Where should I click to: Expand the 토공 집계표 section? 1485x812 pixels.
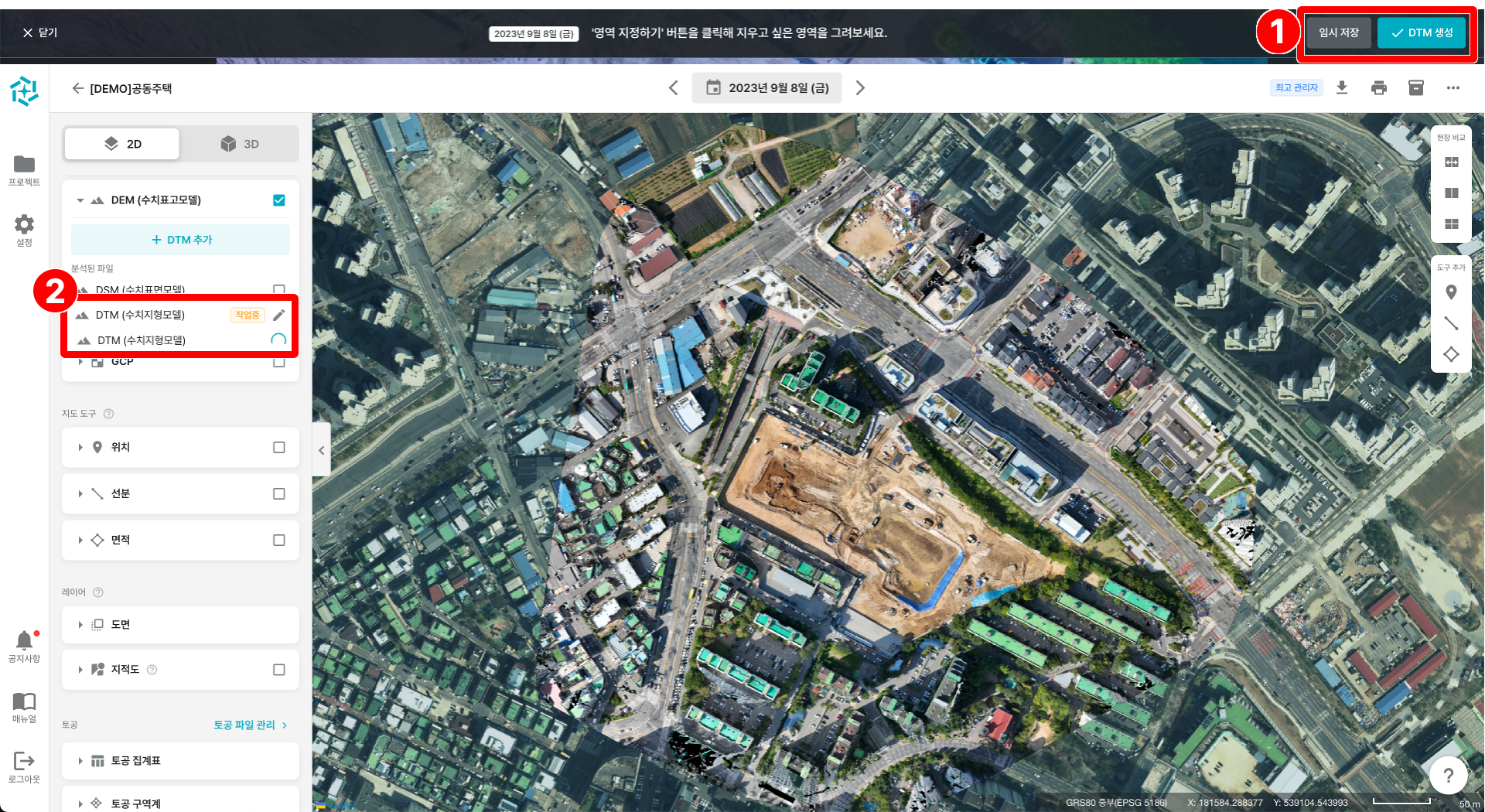(x=80, y=761)
